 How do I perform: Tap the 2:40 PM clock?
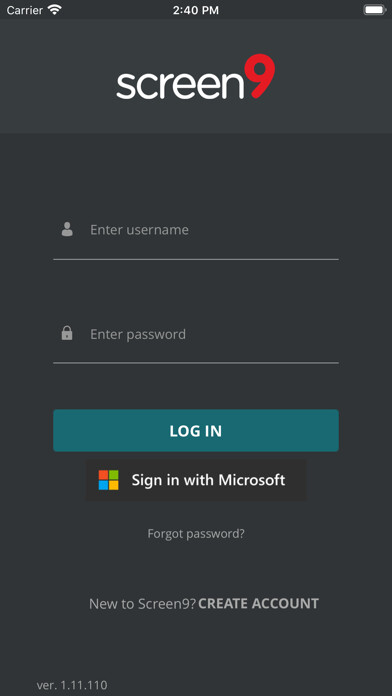pyautogui.click(x=196, y=10)
